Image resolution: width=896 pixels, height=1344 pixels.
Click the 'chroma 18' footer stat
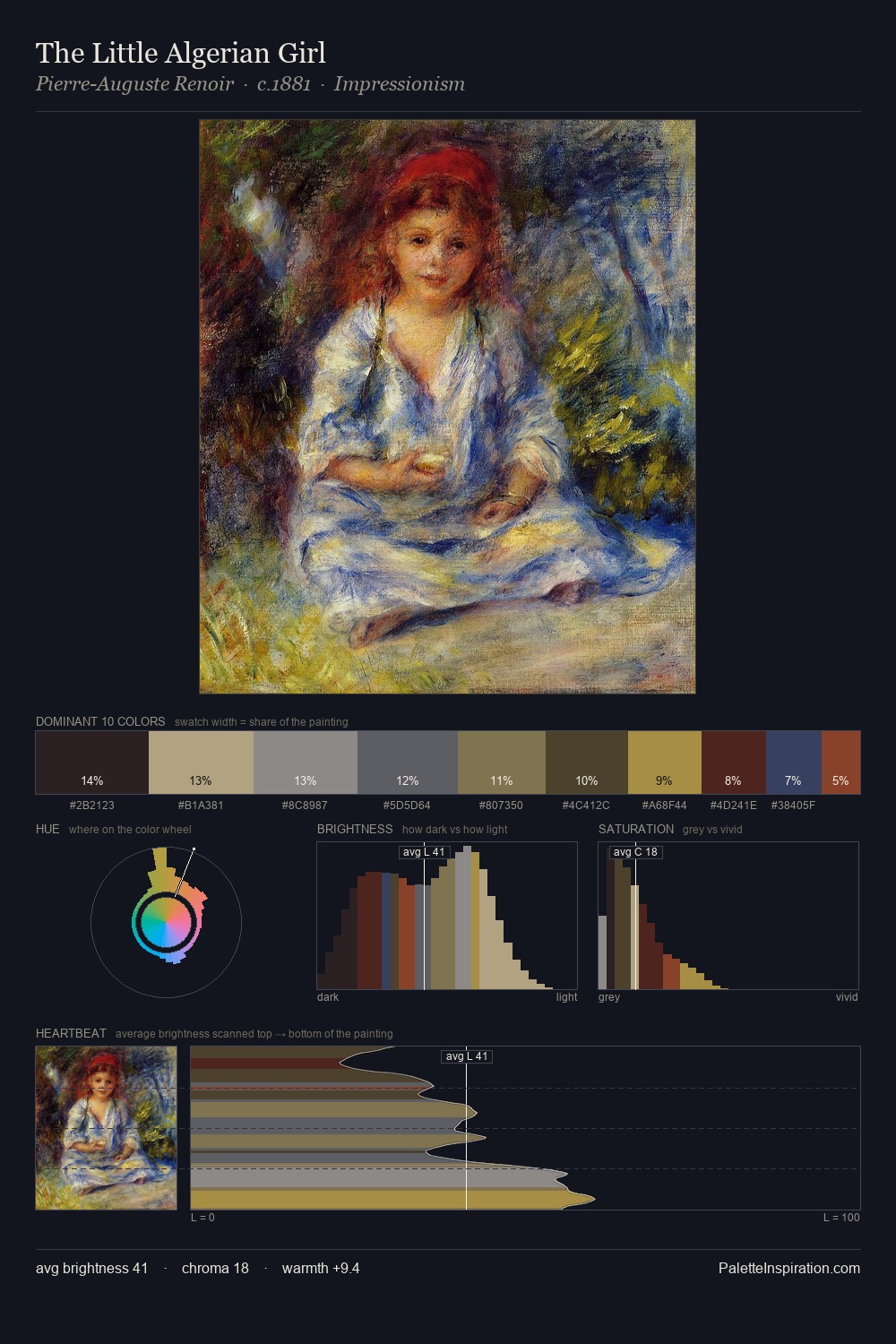pos(215,1268)
